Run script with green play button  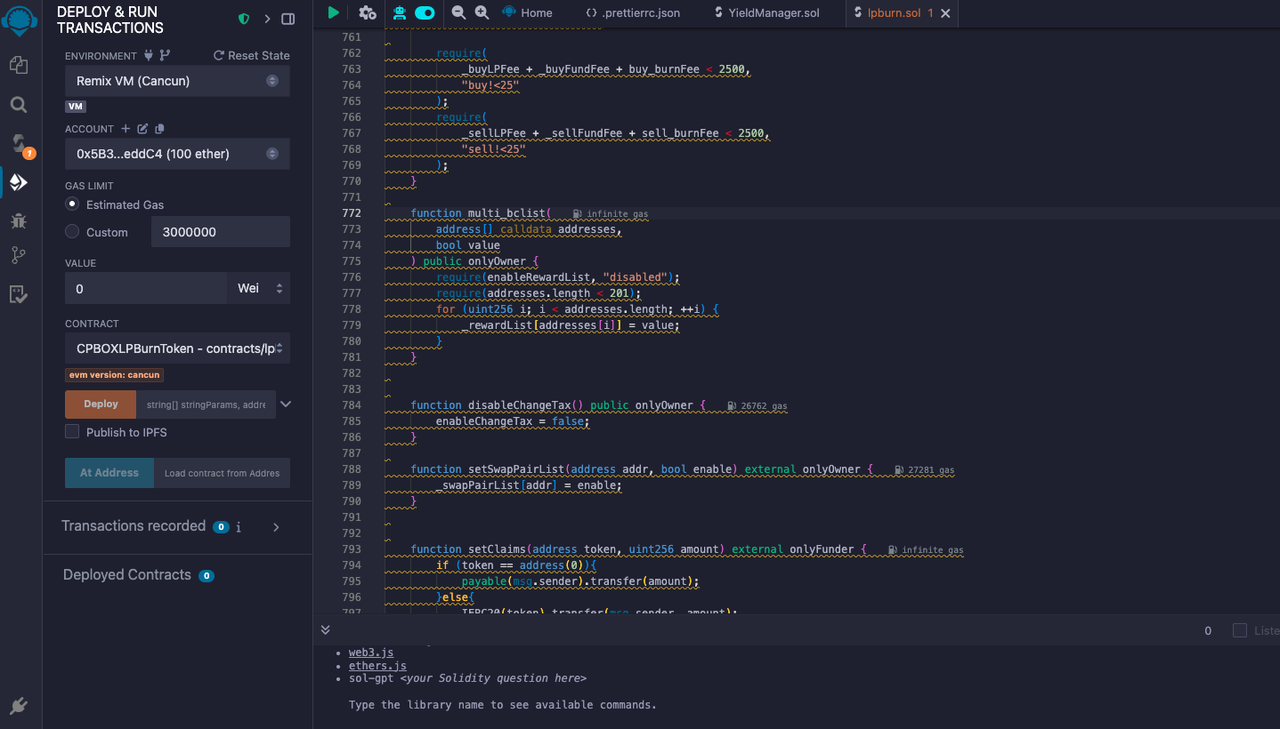(334, 13)
